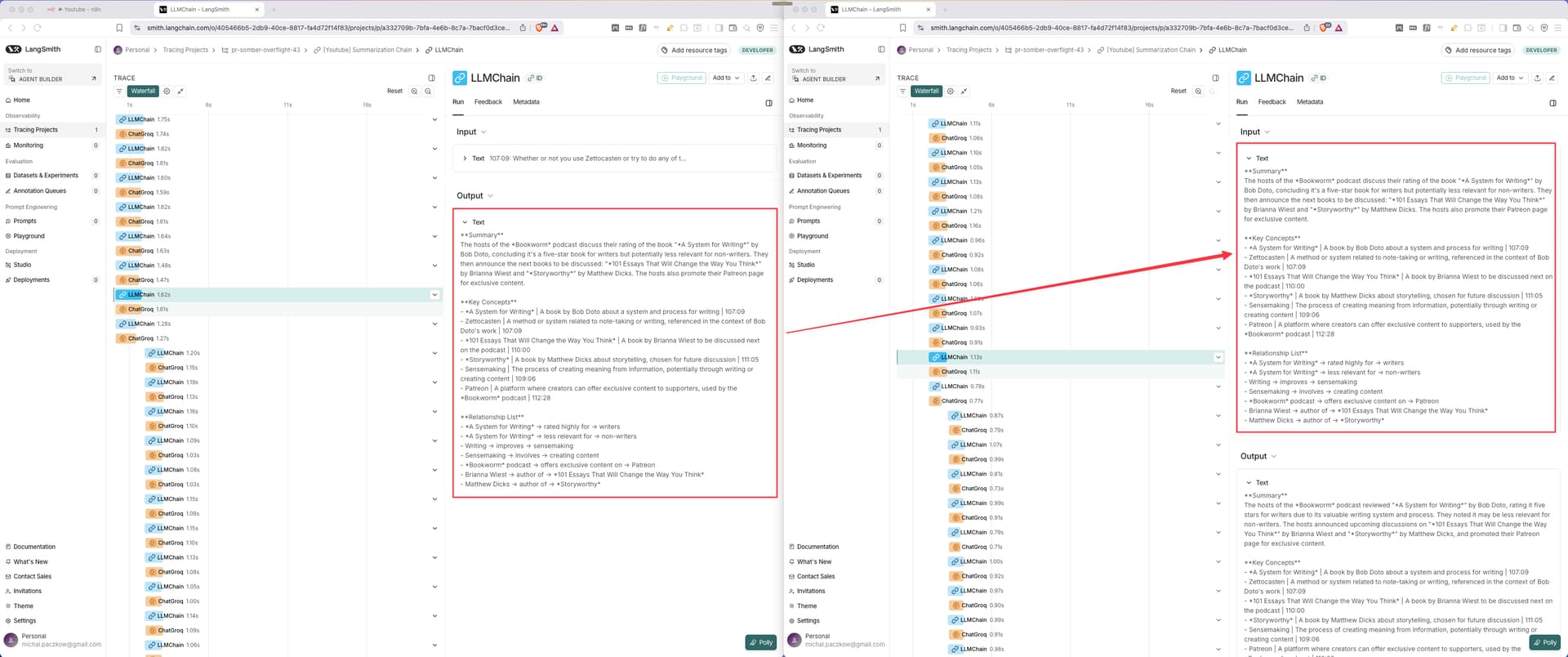Toggle run details side panel in right window
Screen dimensions: 1568x657
[x=1552, y=102]
